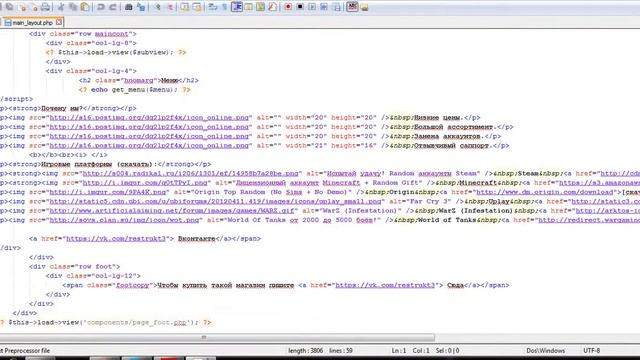
Task: Click the Undo arrow icon
Action: (100, 7)
